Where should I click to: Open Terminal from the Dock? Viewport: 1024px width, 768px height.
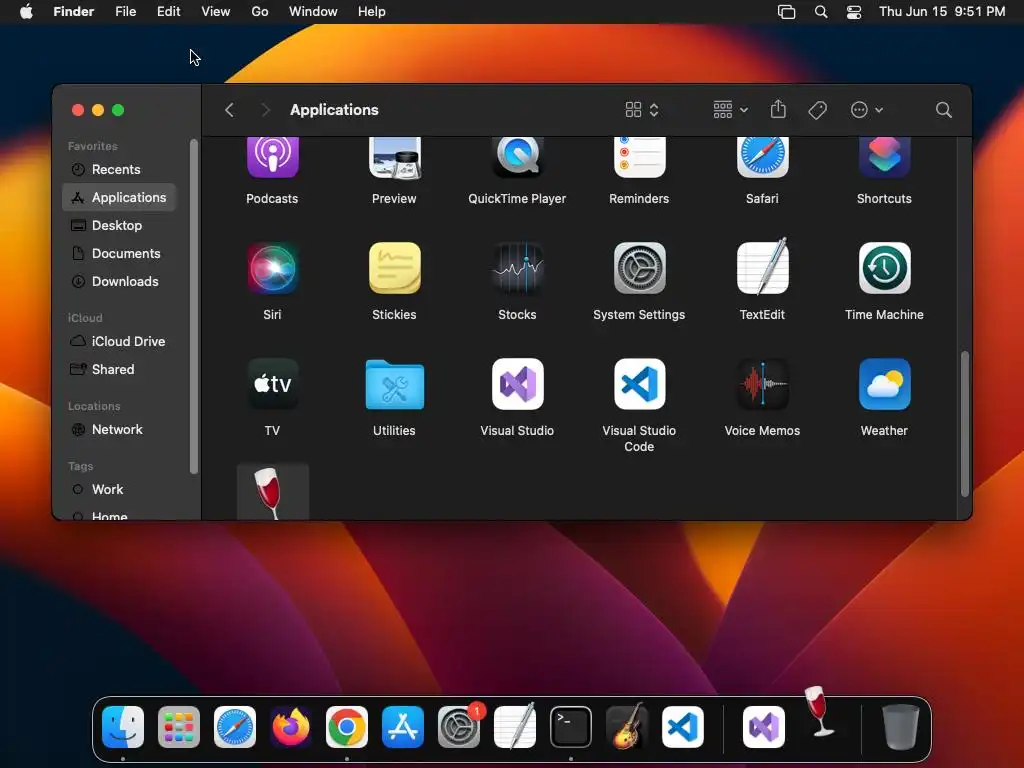coord(571,727)
